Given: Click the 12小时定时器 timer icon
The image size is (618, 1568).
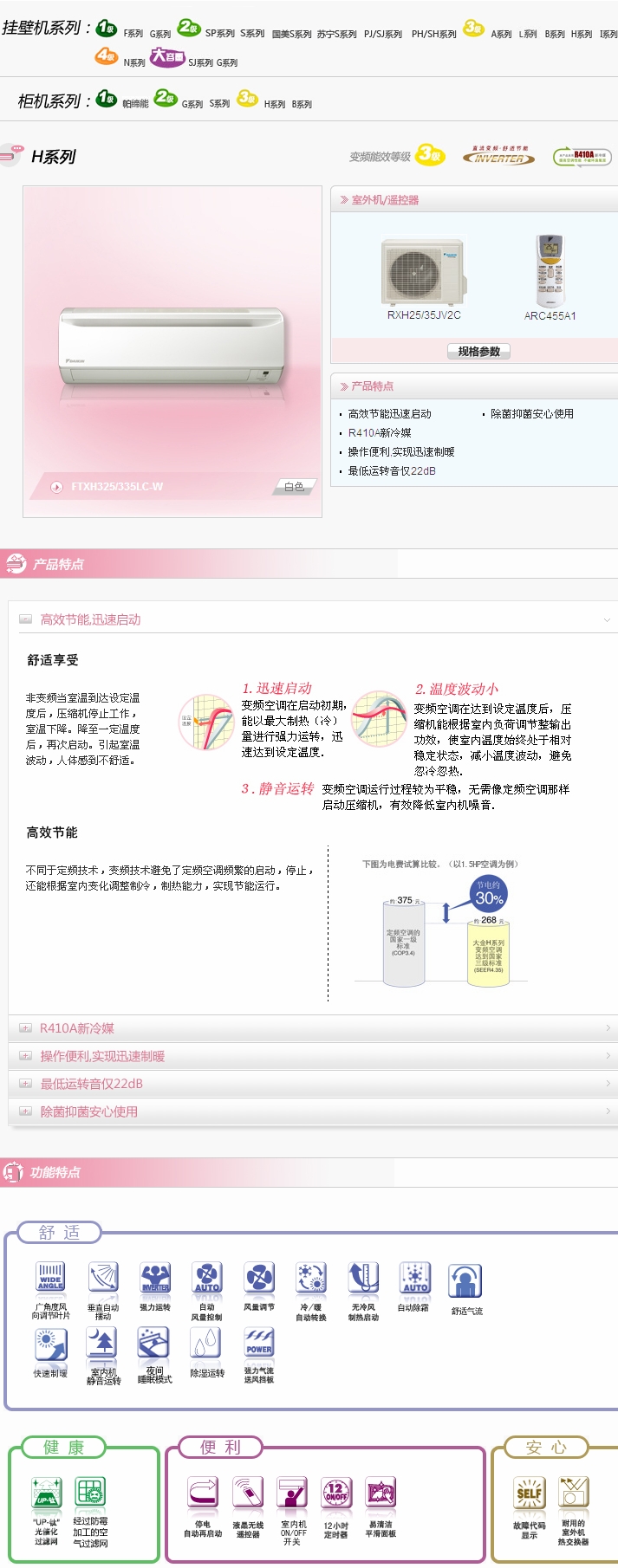Looking at the screenshot, I should click(336, 1493).
